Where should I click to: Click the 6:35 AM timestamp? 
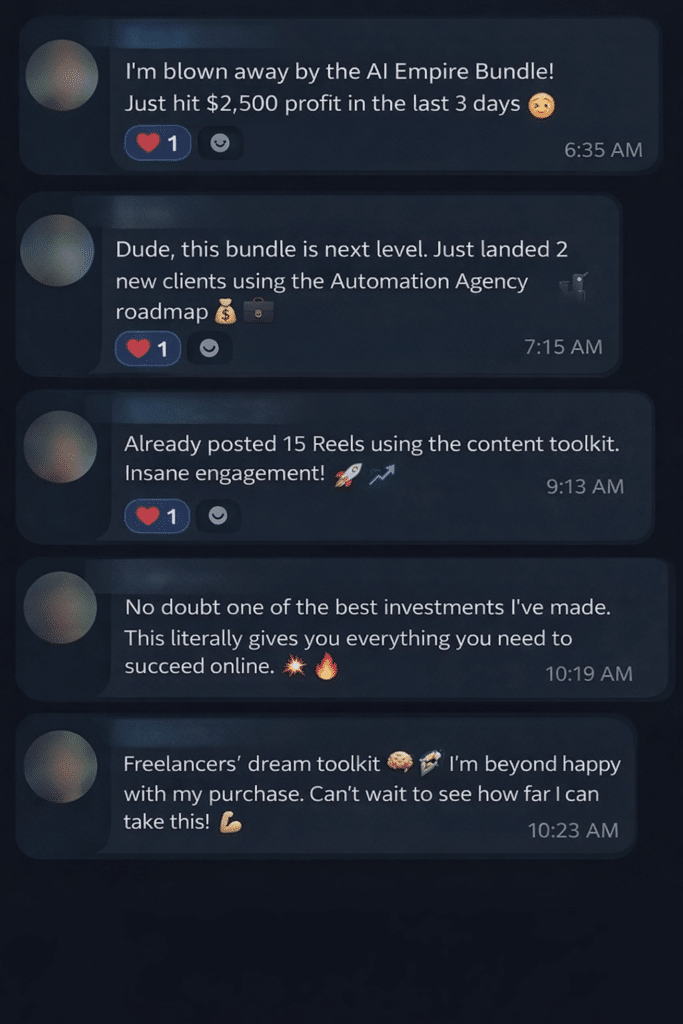(602, 149)
